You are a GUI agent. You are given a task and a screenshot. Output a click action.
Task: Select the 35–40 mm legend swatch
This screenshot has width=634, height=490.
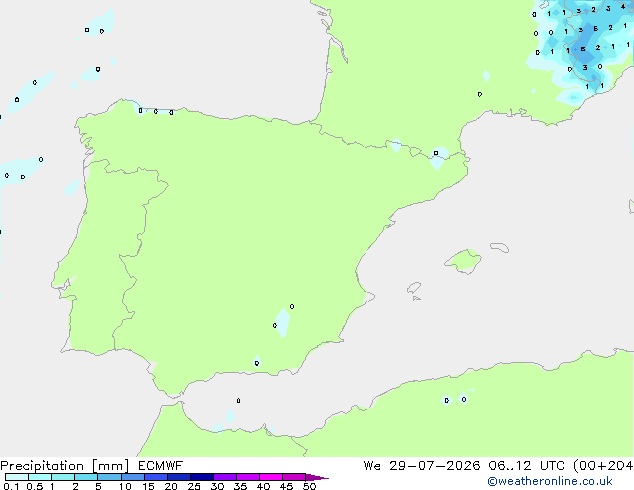[248, 477]
